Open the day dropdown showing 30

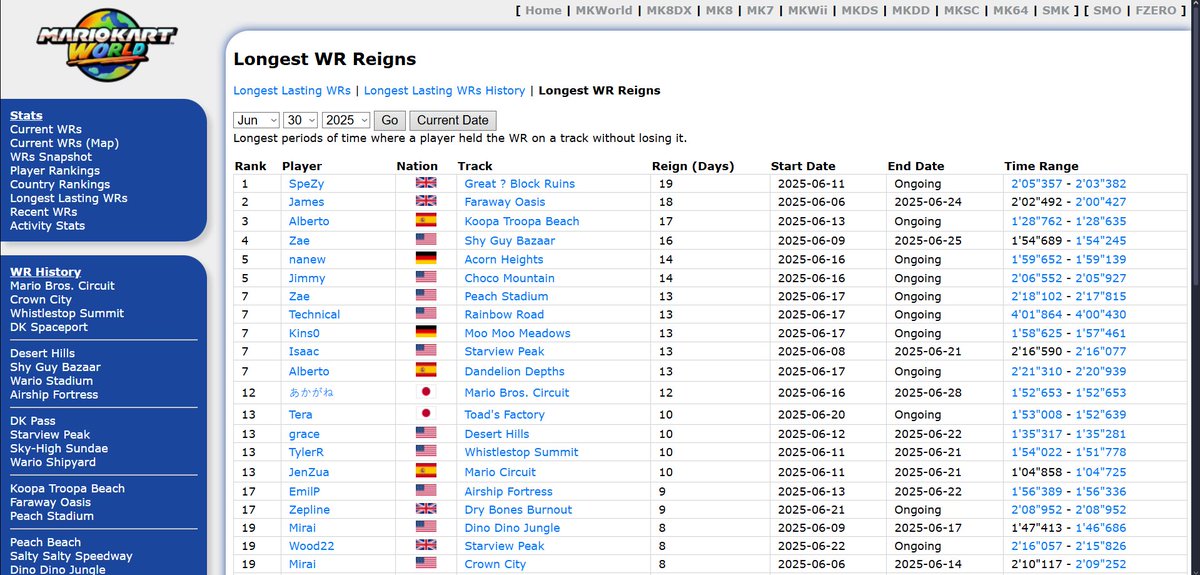(300, 120)
